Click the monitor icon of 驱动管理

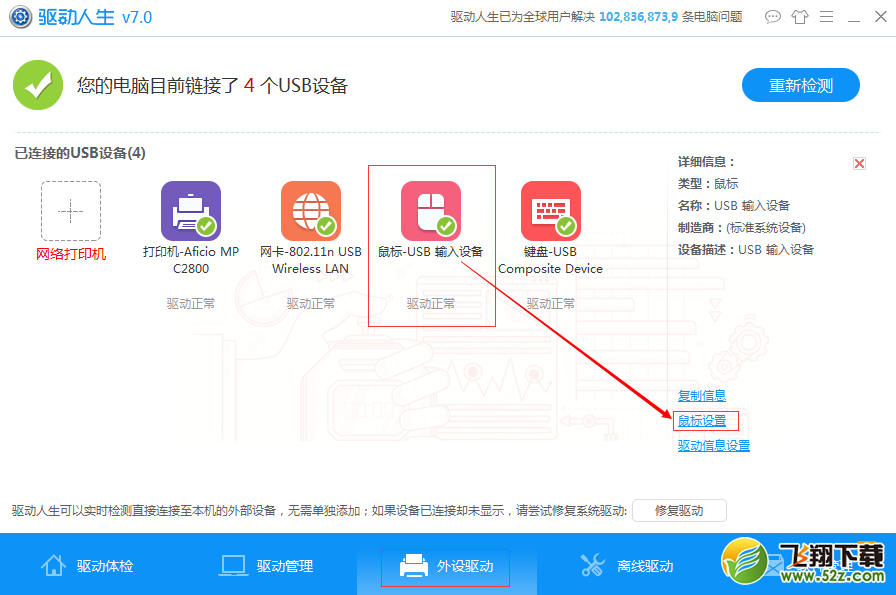tap(233, 566)
